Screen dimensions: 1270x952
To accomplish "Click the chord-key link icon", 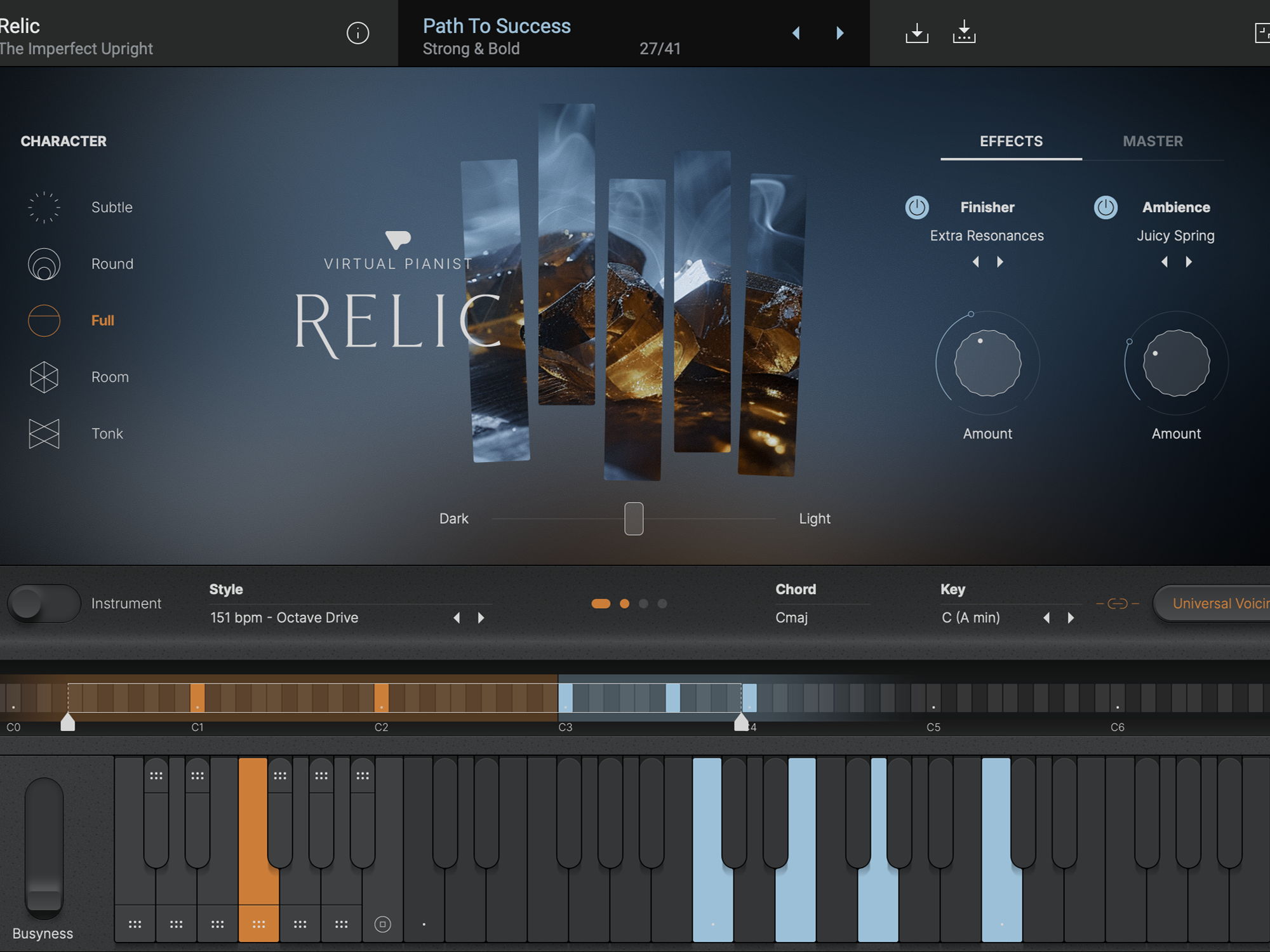I will [x=1118, y=604].
